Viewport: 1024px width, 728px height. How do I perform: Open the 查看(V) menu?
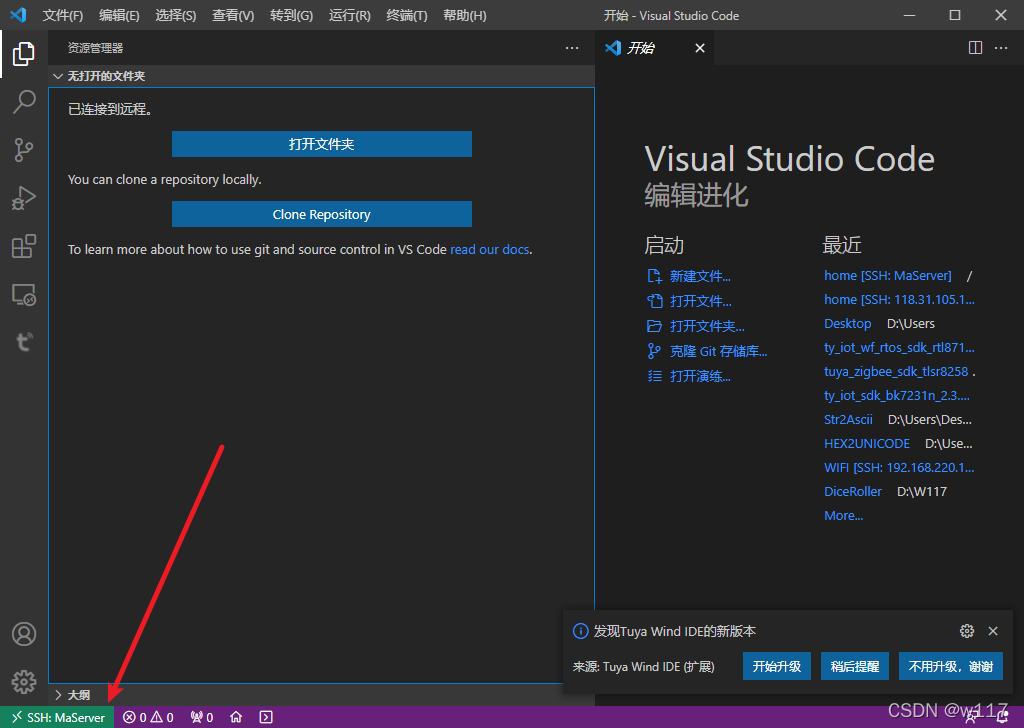pos(233,15)
